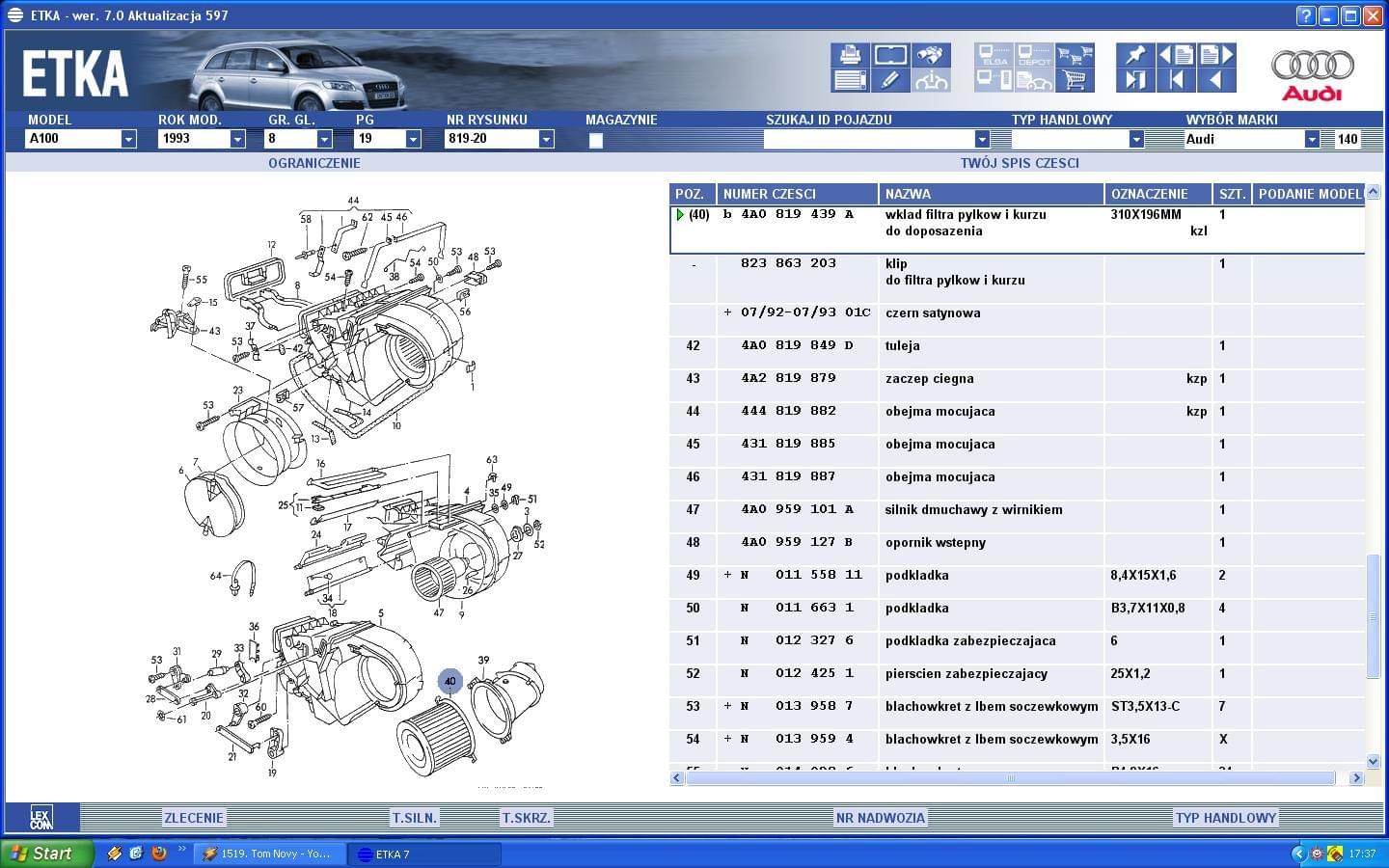
Task: Expand the PG dropdown showing 19
Action: coord(414,139)
